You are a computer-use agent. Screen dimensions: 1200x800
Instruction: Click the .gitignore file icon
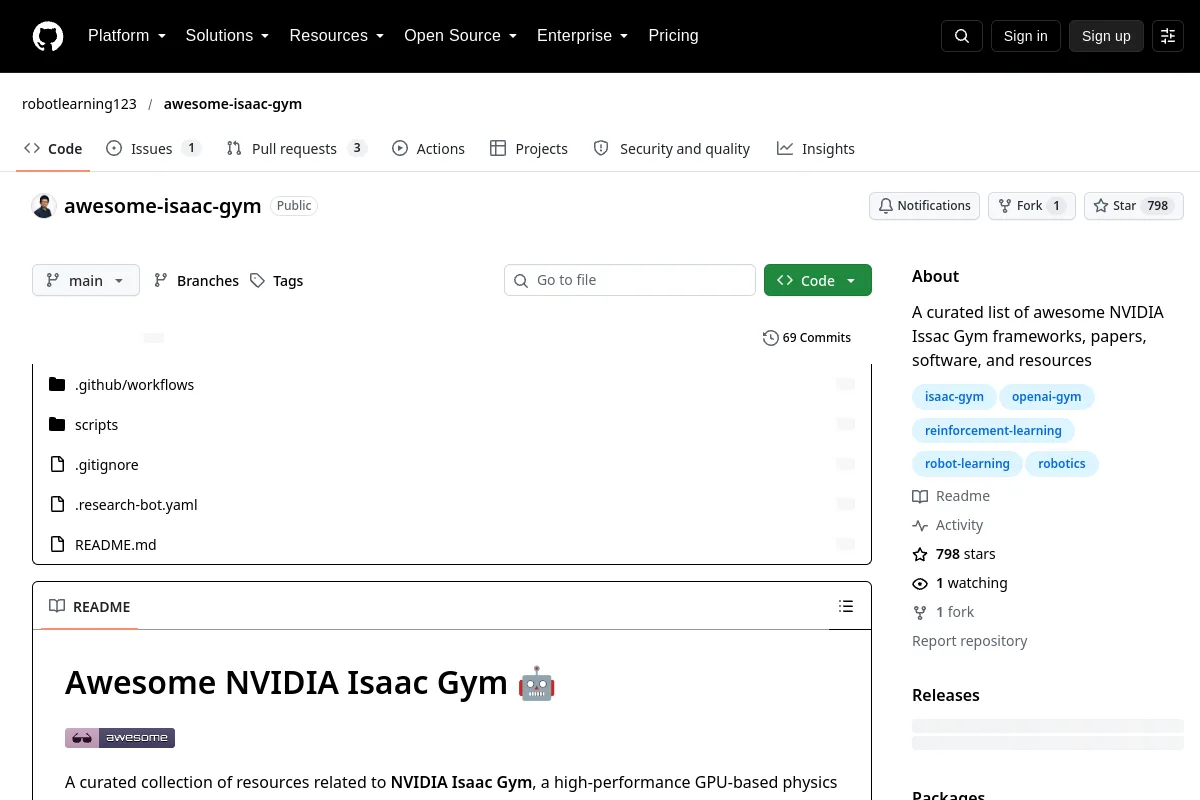(x=57, y=465)
